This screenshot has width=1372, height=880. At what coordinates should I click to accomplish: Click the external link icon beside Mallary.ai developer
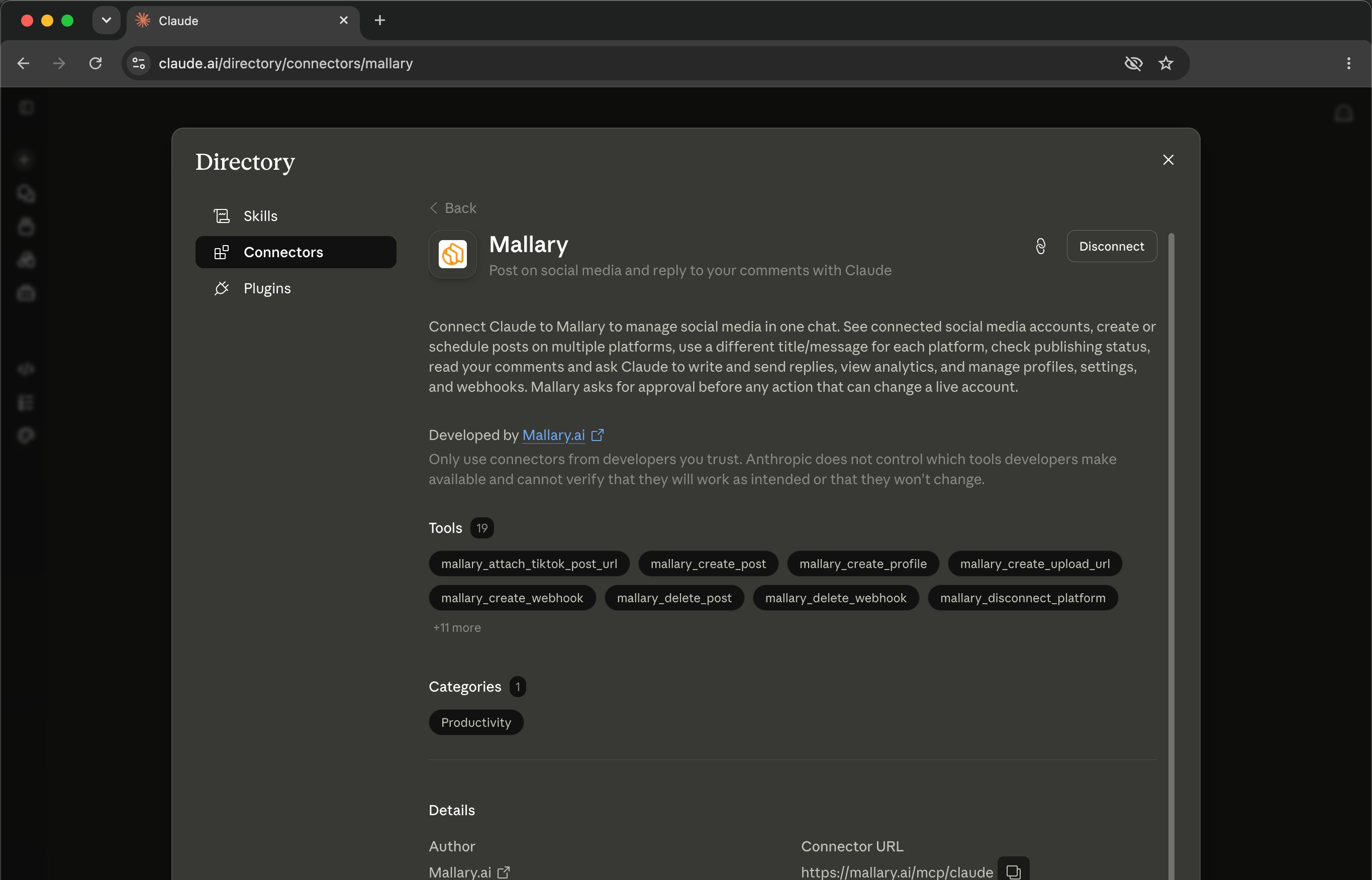(598, 435)
